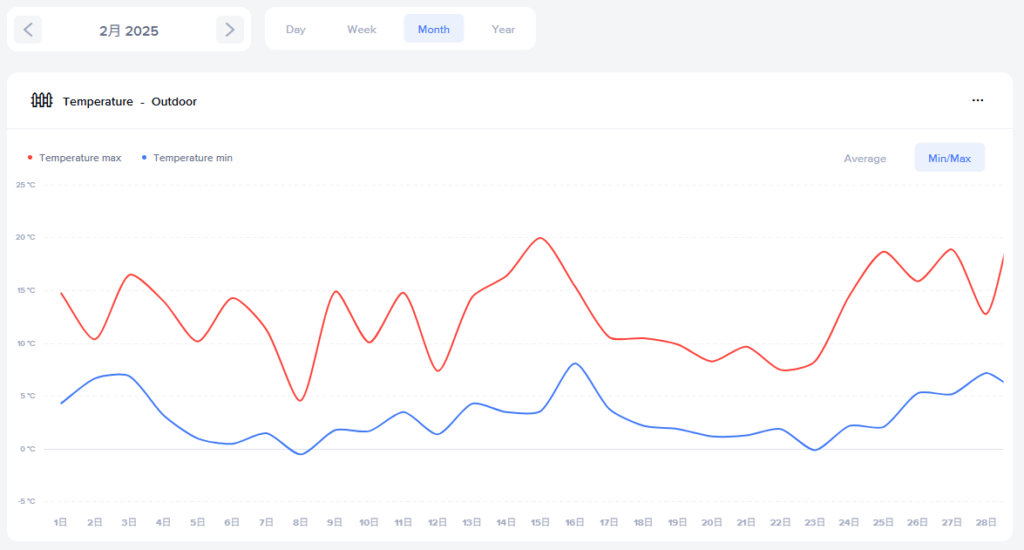Switch to the Year view tab
This screenshot has width=1024, height=550.
pyautogui.click(x=503, y=29)
